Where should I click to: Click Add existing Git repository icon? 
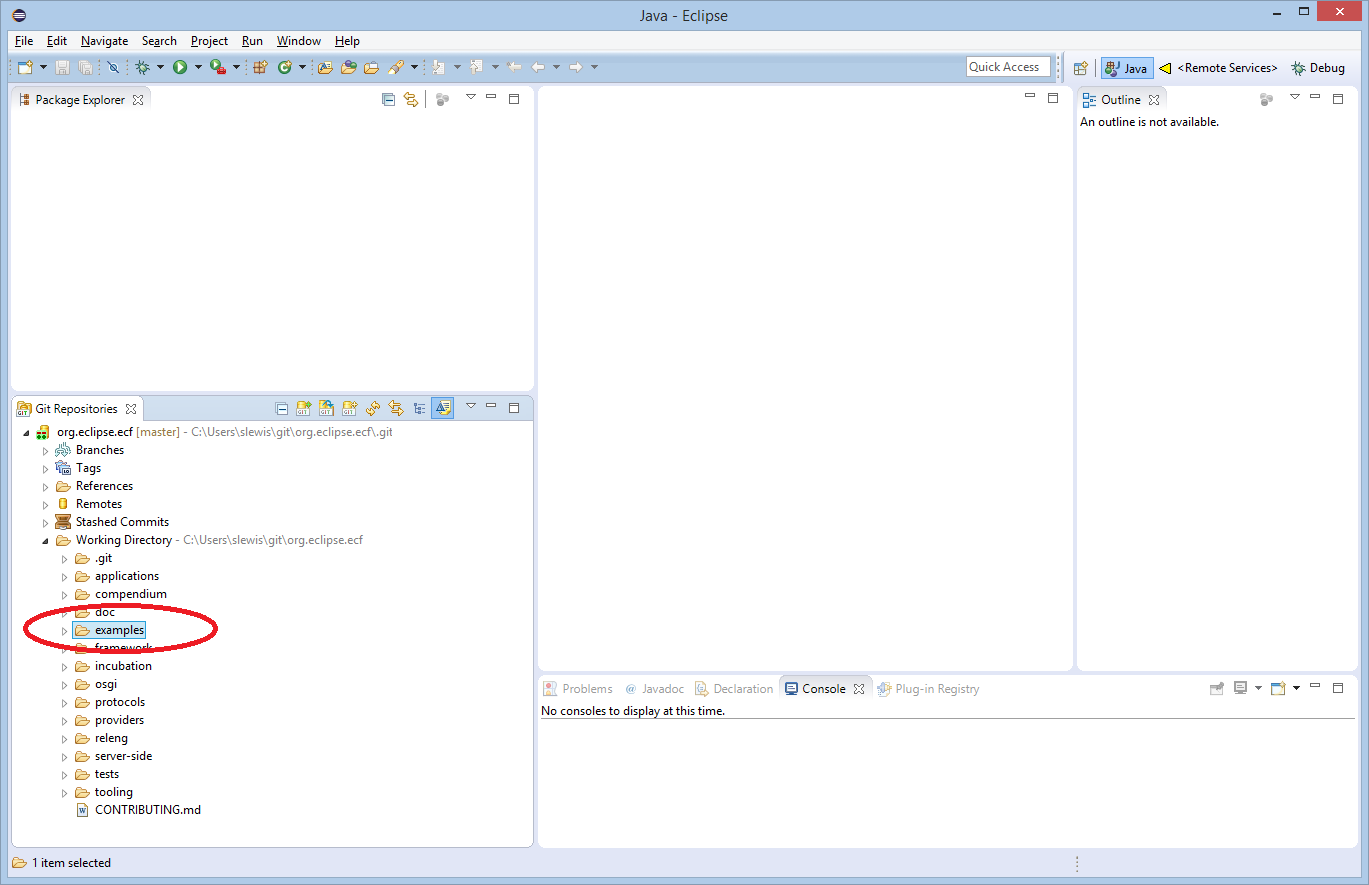click(x=304, y=408)
